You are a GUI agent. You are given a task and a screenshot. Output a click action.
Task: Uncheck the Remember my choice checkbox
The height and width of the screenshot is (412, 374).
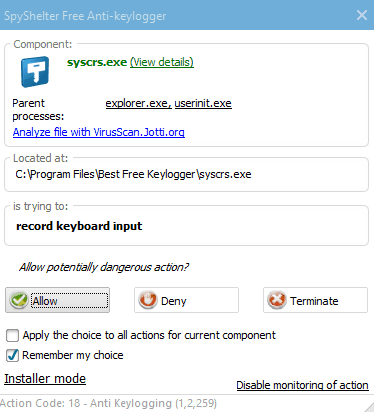click(12, 355)
